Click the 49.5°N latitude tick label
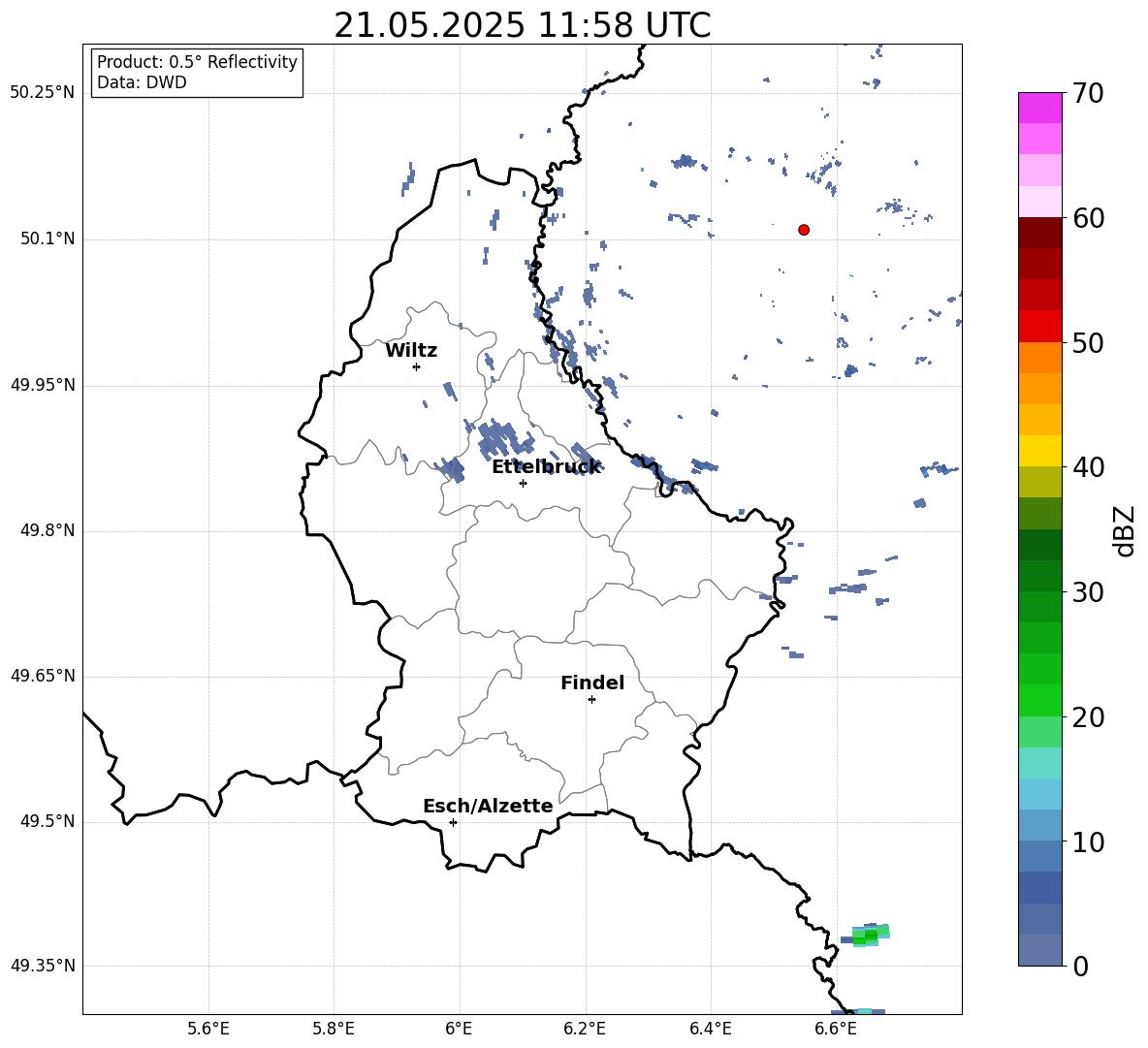1148x1048 pixels. pos(47,822)
